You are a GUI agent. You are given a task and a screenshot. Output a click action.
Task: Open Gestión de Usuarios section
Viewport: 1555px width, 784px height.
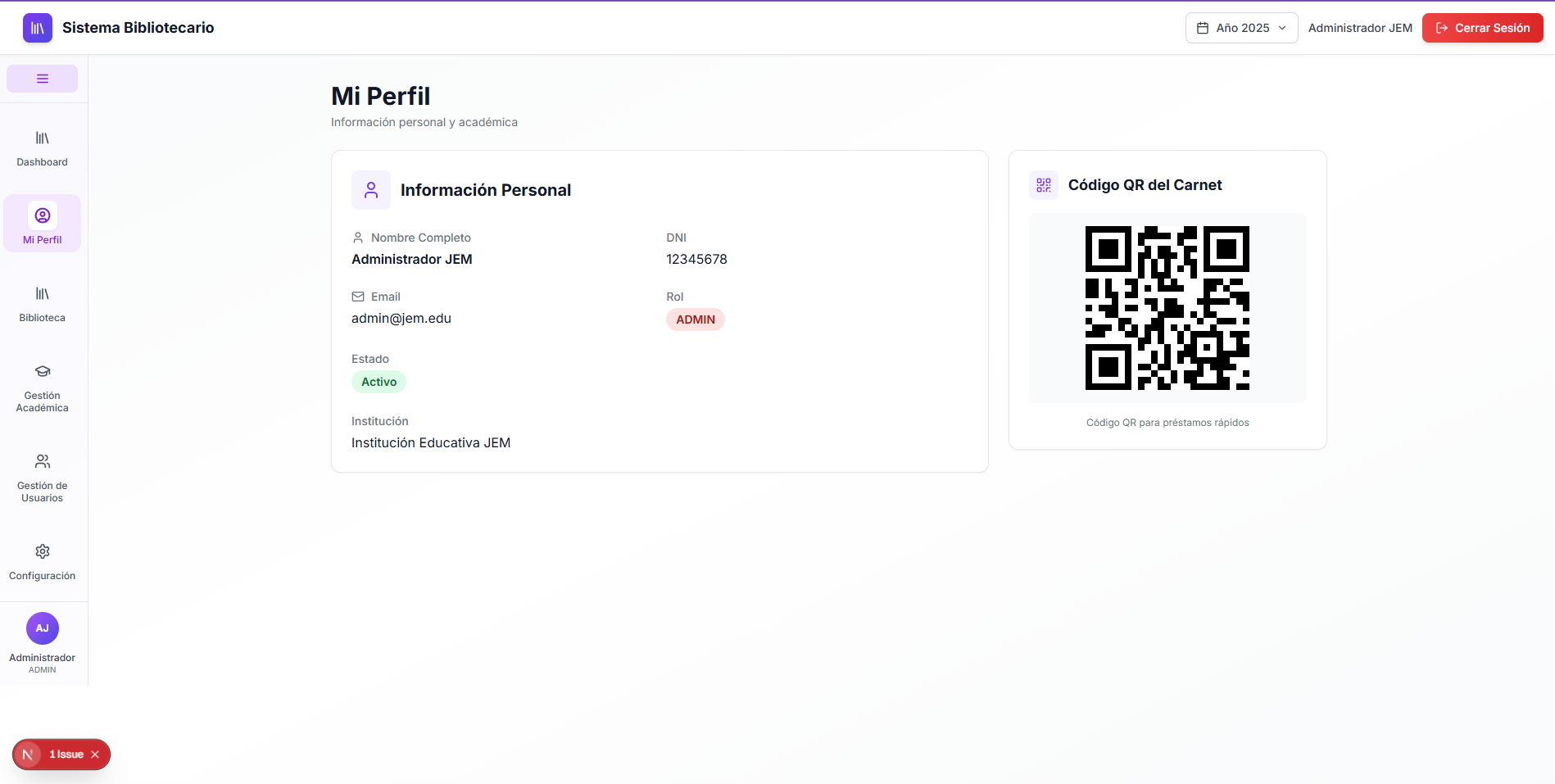click(x=43, y=478)
